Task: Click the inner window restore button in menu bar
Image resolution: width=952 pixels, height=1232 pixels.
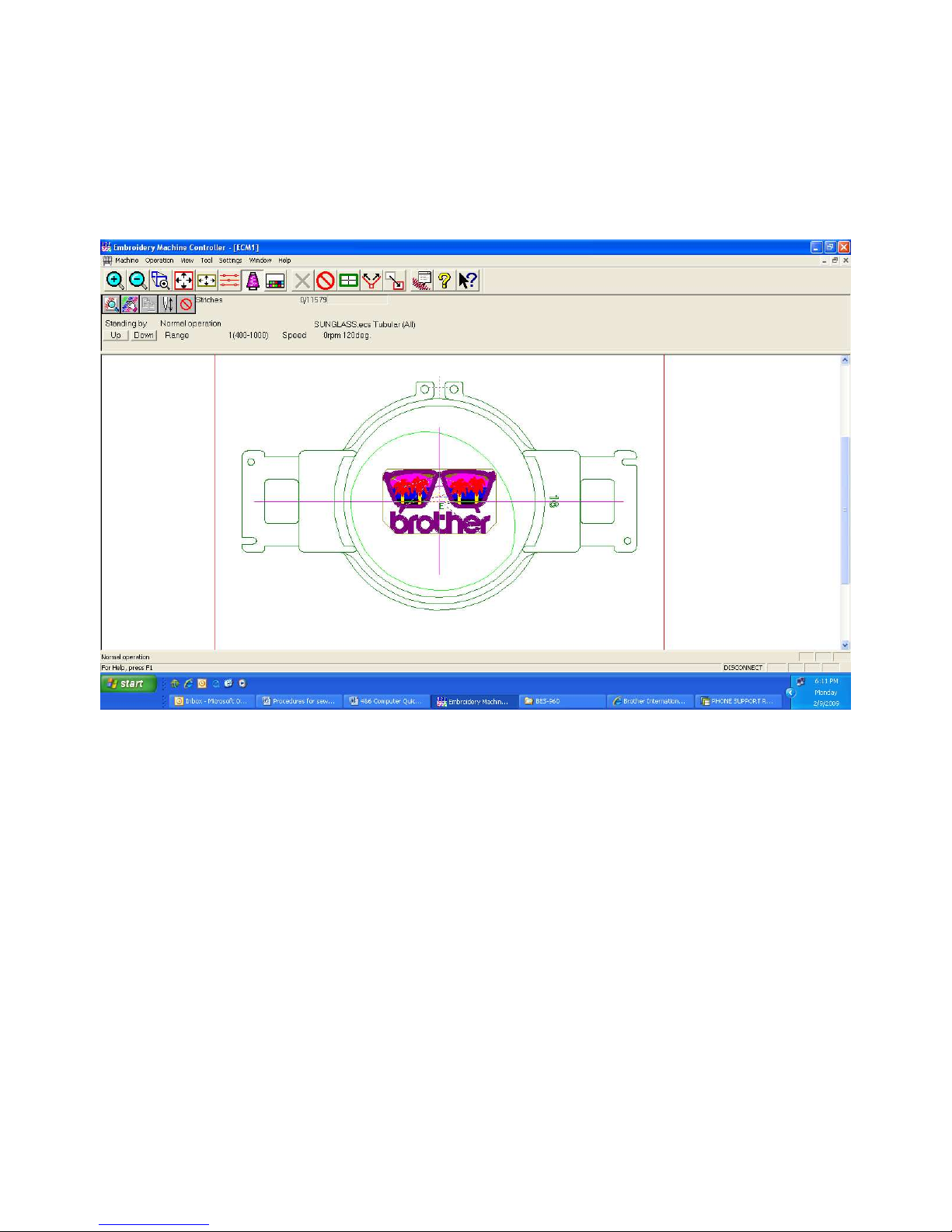Action: tap(835, 260)
